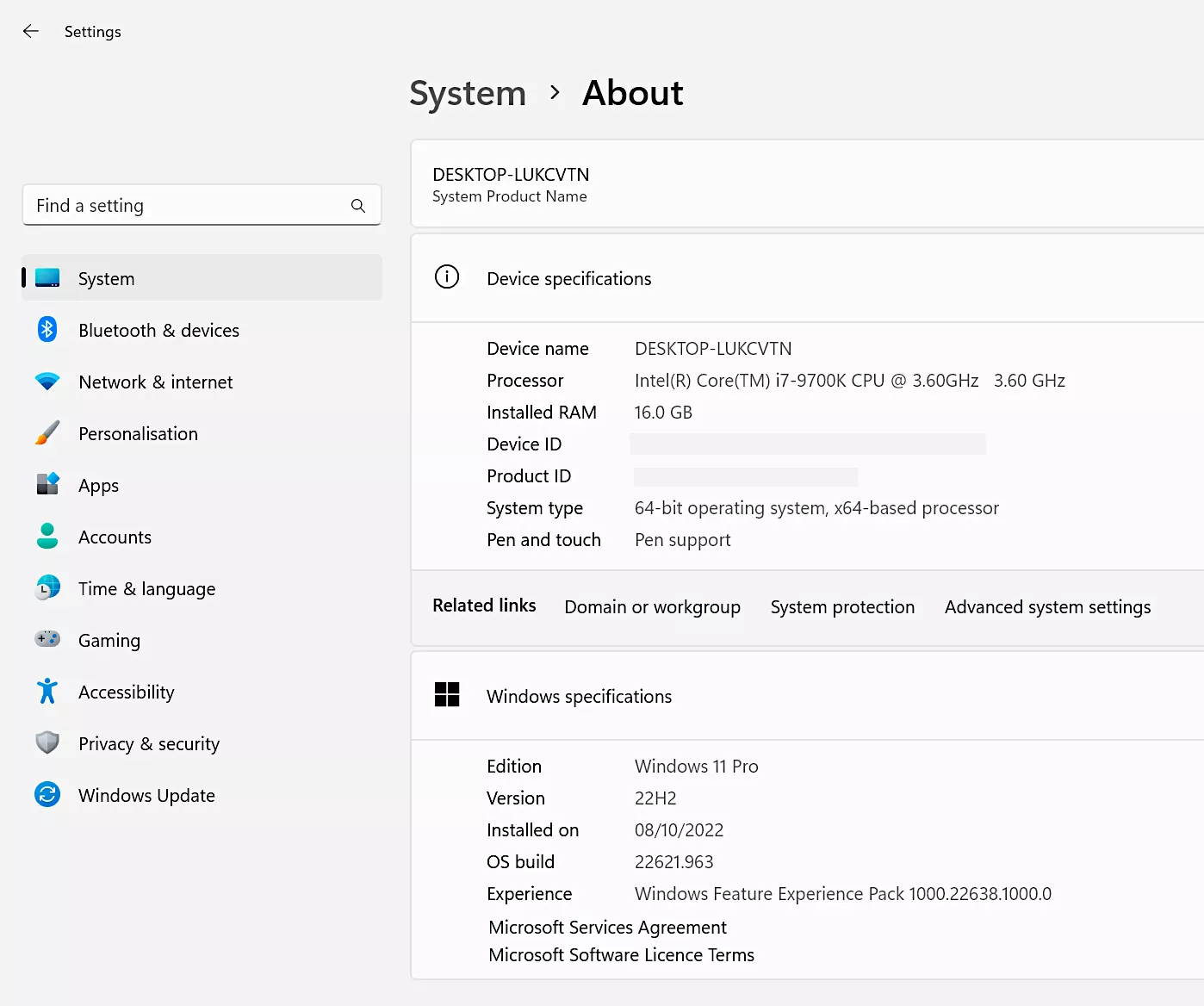Image resolution: width=1204 pixels, height=1006 pixels.
Task: Click the 64-bit operating system value
Action: (x=817, y=508)
